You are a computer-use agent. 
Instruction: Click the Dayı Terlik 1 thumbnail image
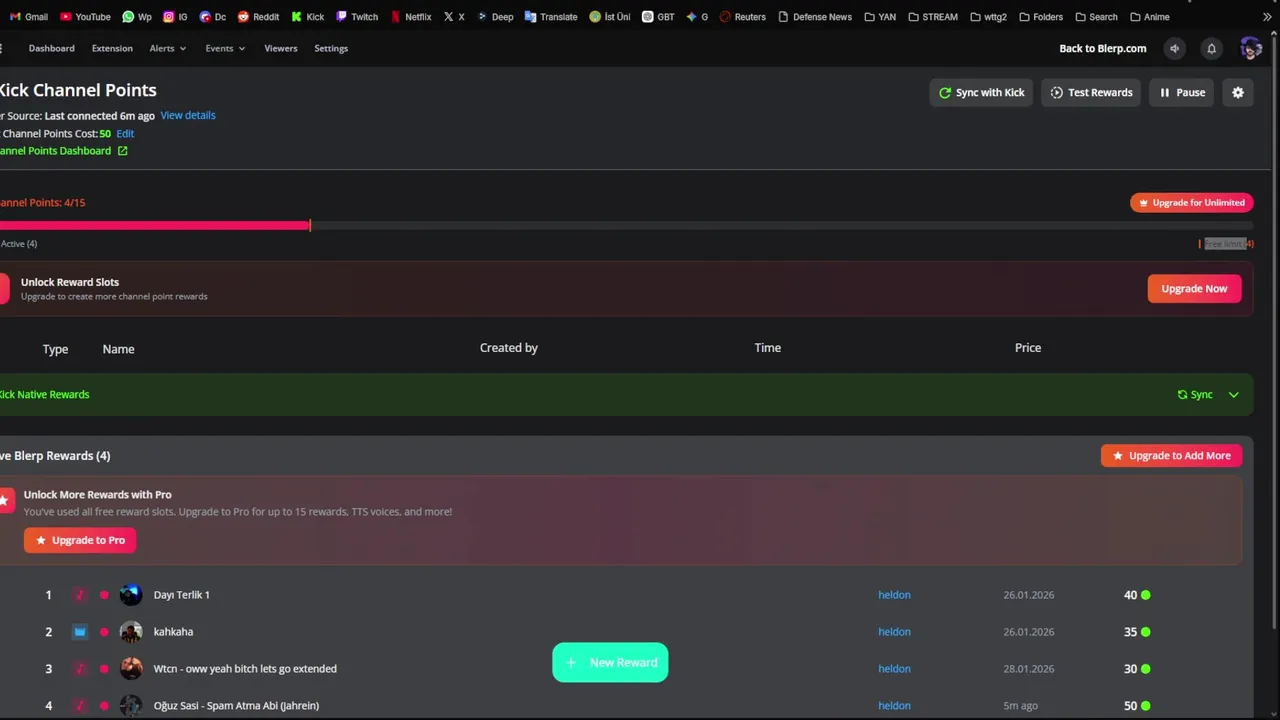[x=131, y=595]
